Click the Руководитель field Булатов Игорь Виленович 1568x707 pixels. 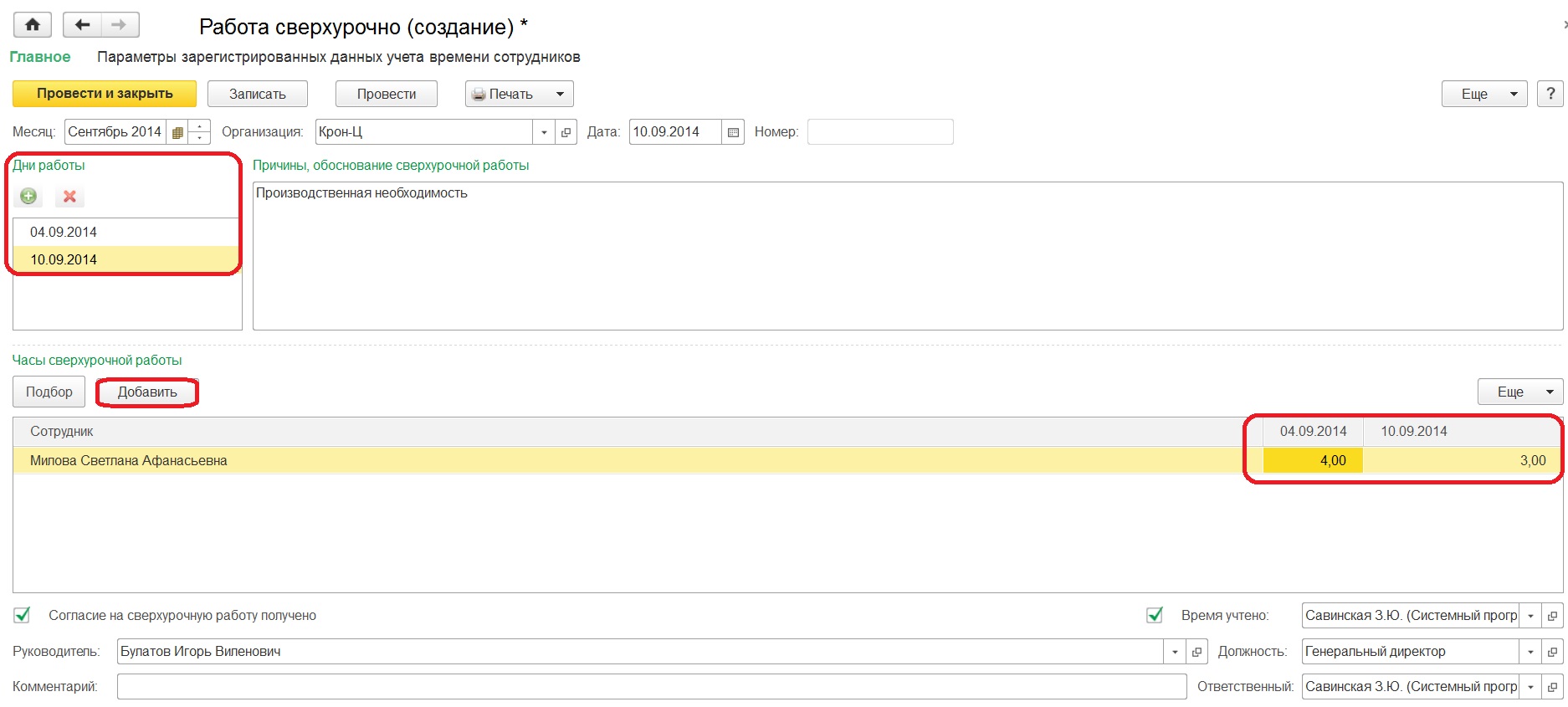coord(640,652)
